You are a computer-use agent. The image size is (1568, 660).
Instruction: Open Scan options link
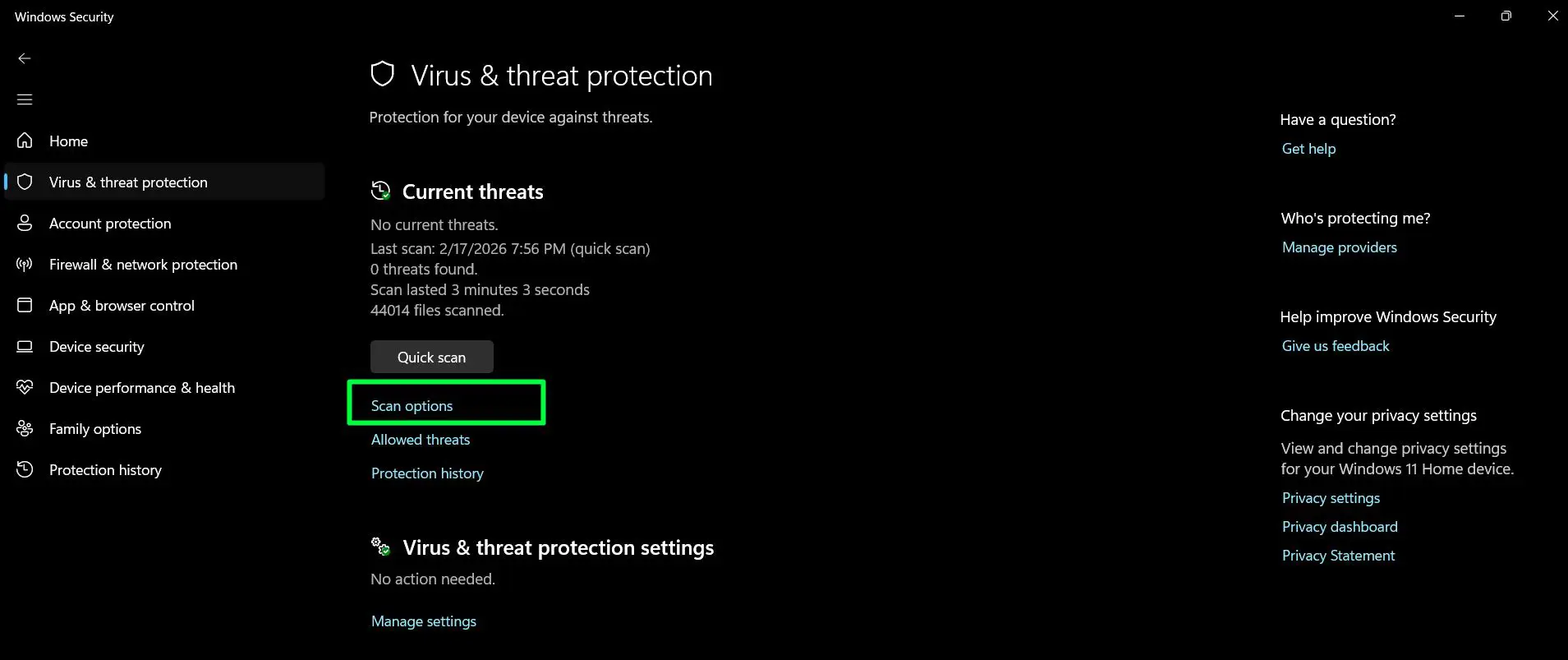[x=412, y=405]
